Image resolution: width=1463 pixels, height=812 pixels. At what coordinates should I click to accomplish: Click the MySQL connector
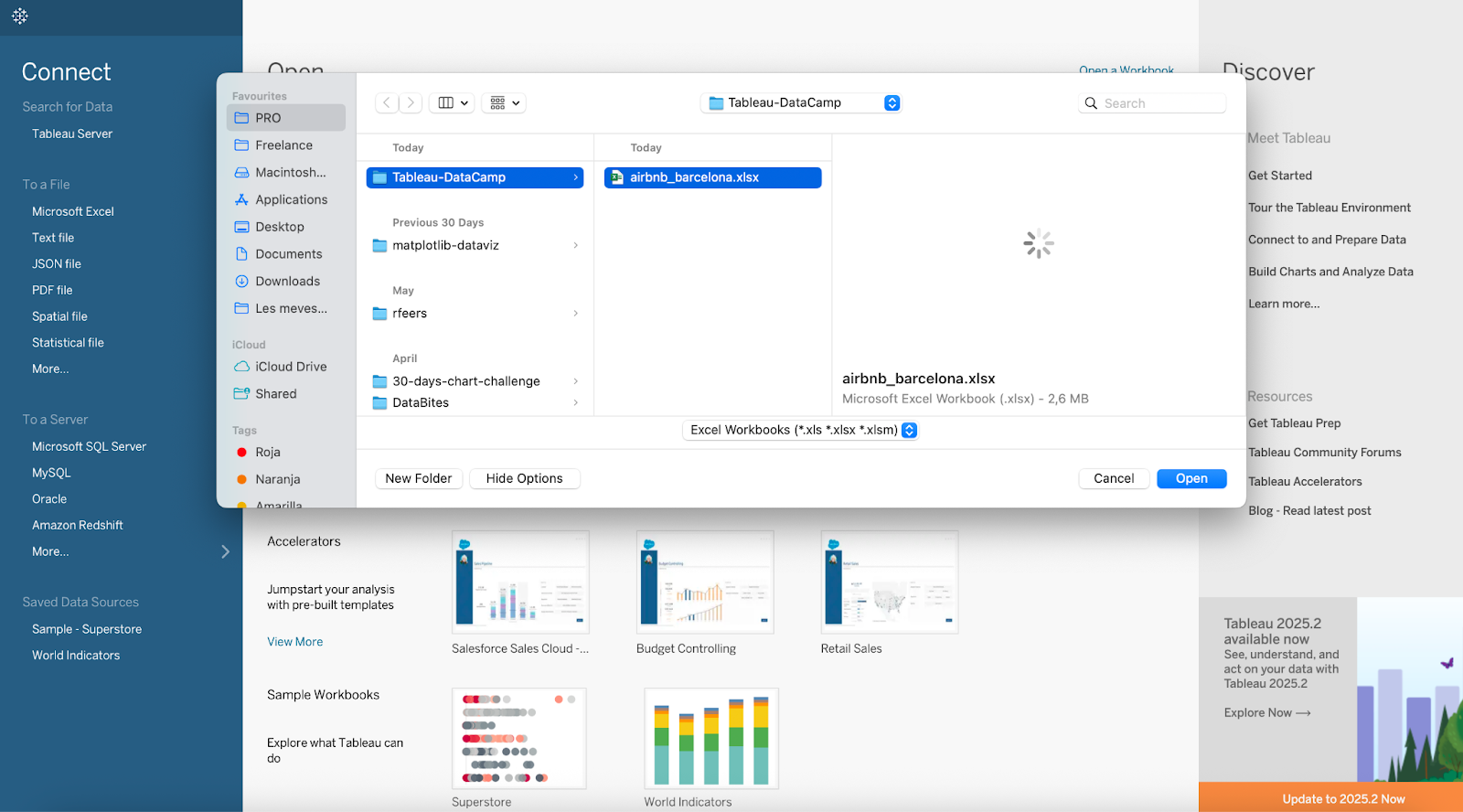(51, 474)
